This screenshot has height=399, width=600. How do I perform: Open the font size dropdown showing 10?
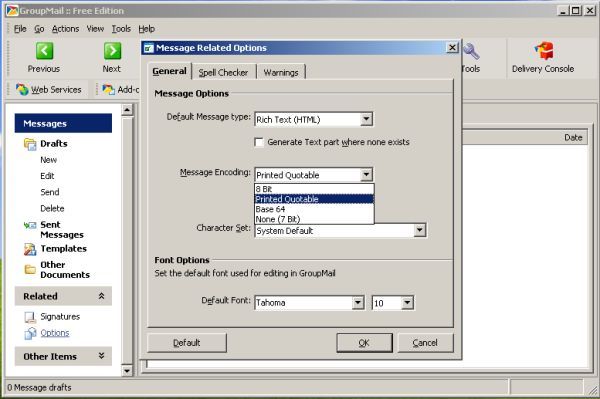click(x=407, y=303)
